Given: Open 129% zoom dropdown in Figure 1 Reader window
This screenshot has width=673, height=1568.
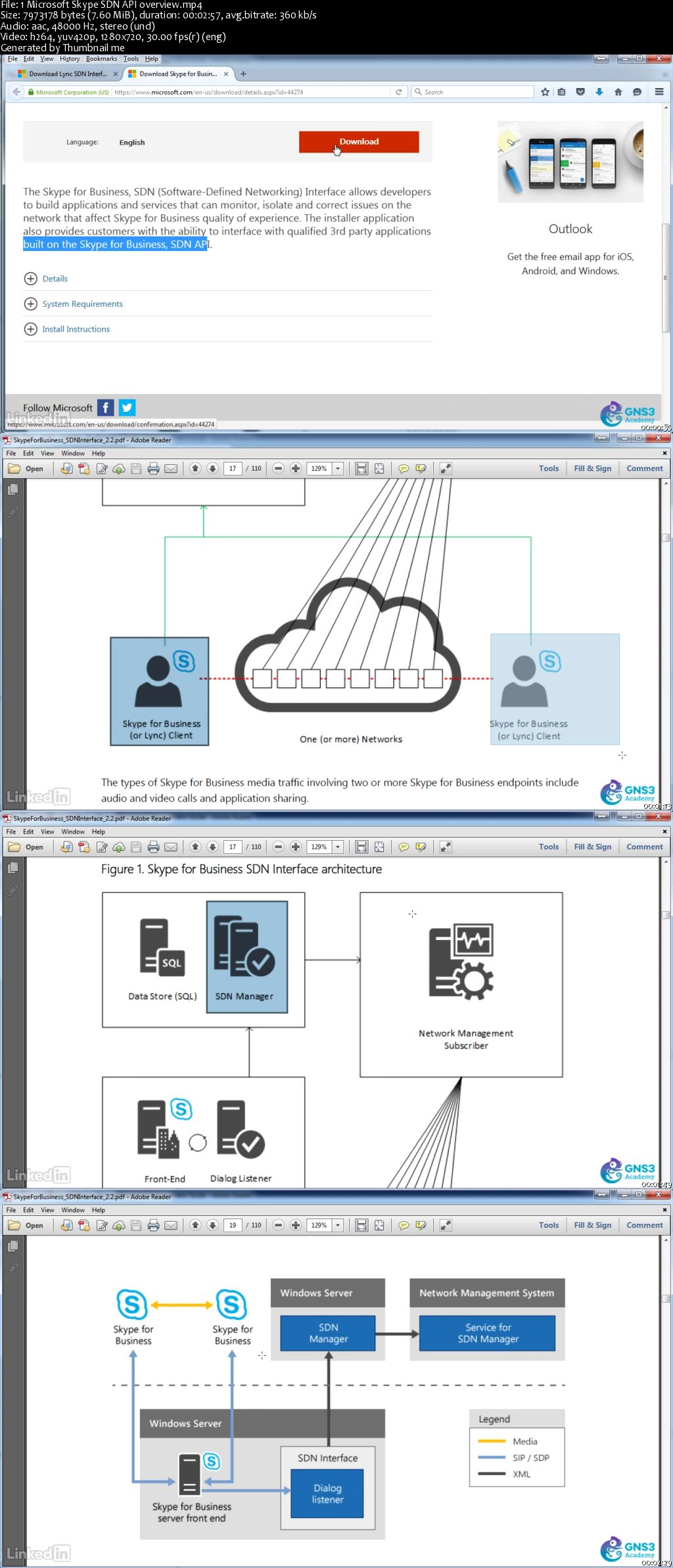Looking at the screenshot, I should 338,847.
